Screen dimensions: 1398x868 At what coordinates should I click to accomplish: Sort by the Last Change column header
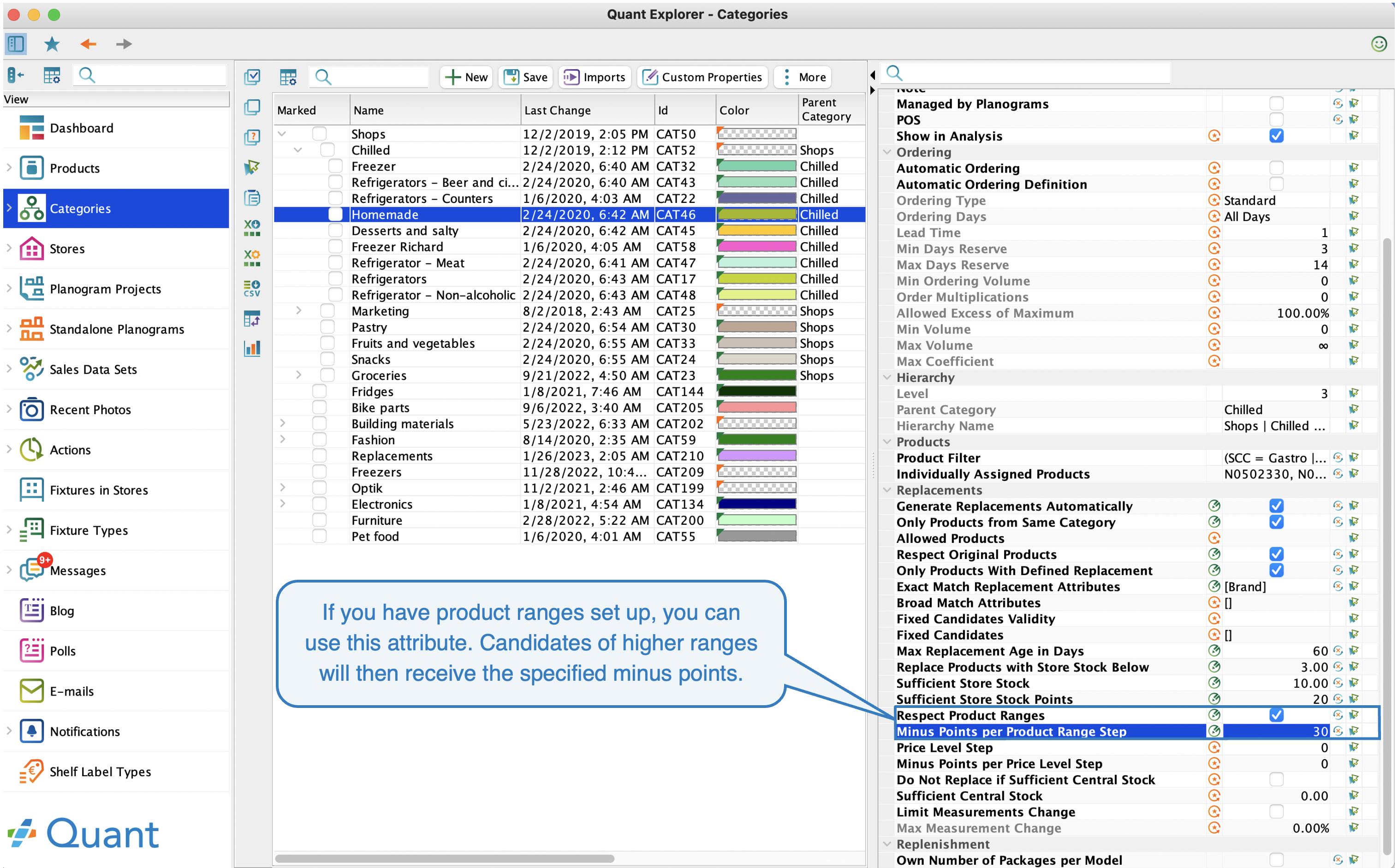587,110
